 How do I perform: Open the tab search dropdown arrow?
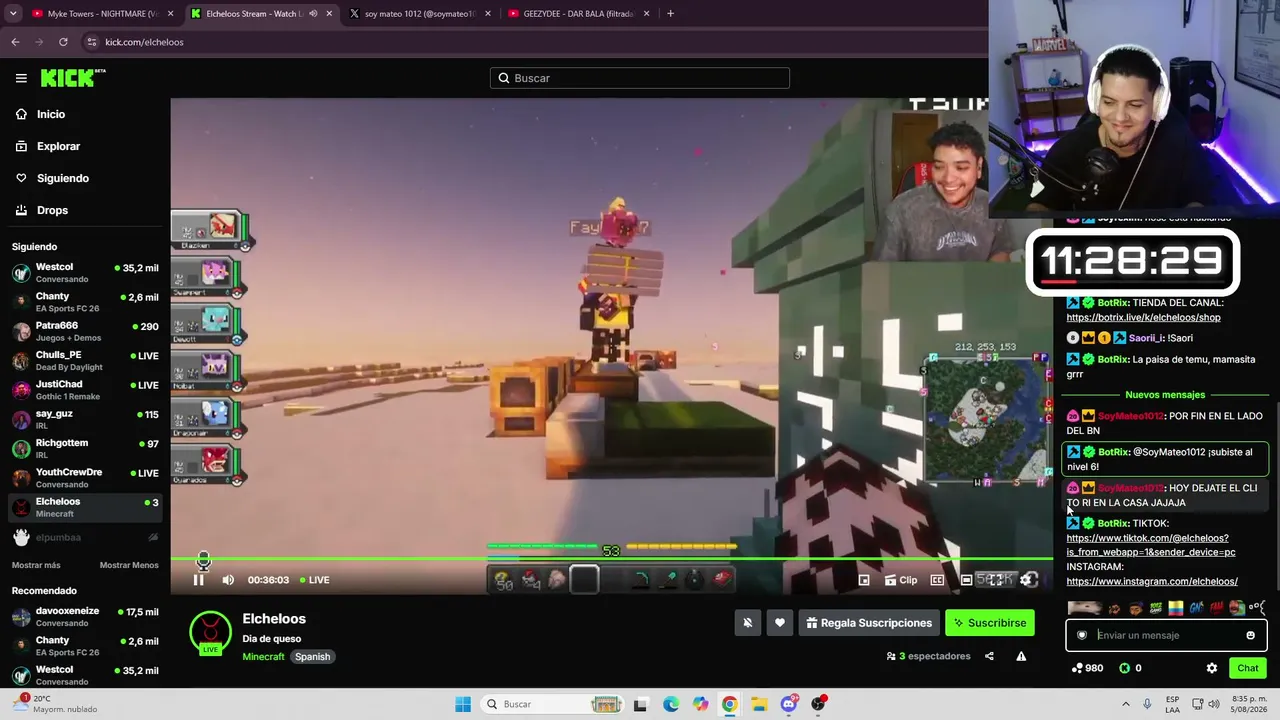click(x=13, y=14)
